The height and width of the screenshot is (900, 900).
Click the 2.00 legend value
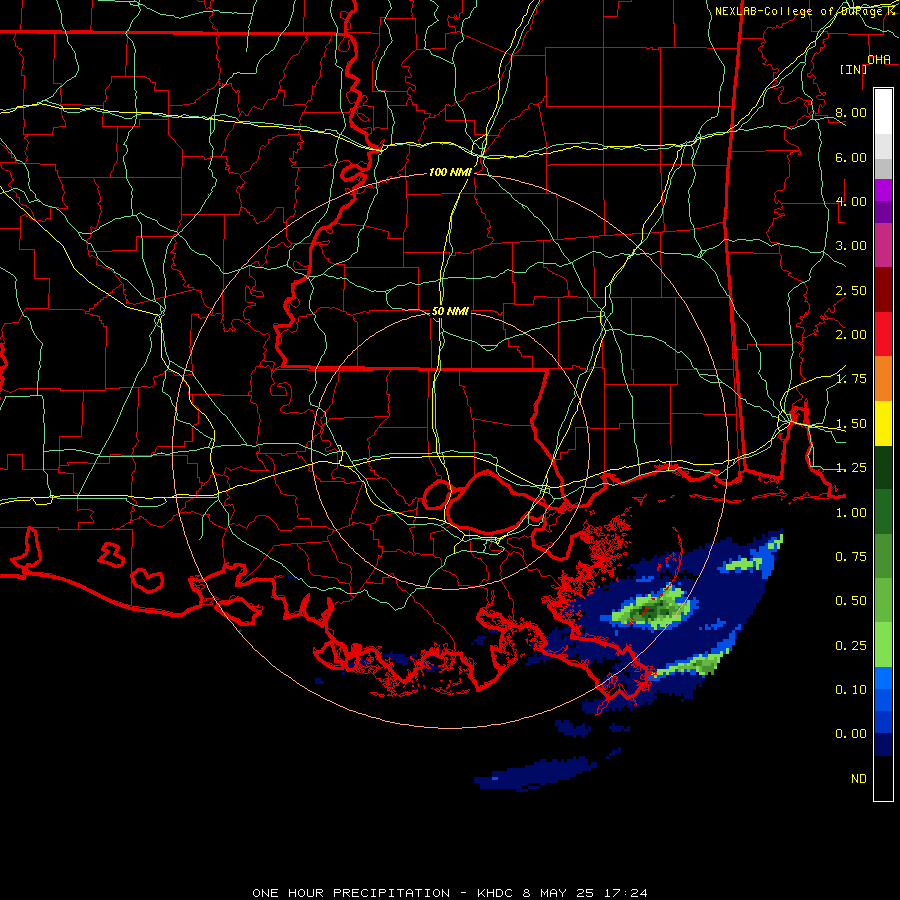click(x=851, y=335)
